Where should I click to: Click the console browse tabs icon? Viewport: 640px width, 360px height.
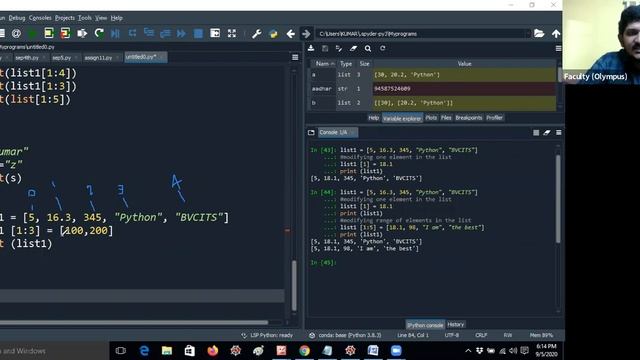(311, 133)
